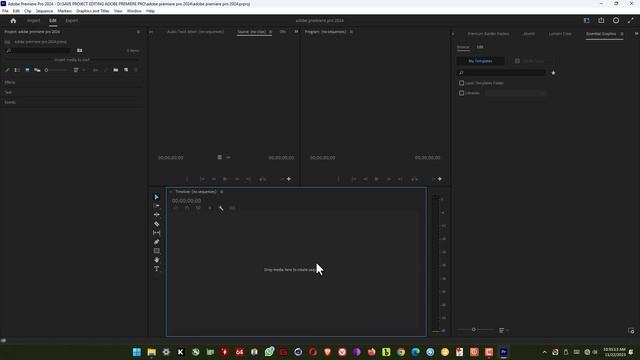The width and height of the screenshot is (640, 360).
Task: Open the Sequence menu
Action: click(44, 11)
